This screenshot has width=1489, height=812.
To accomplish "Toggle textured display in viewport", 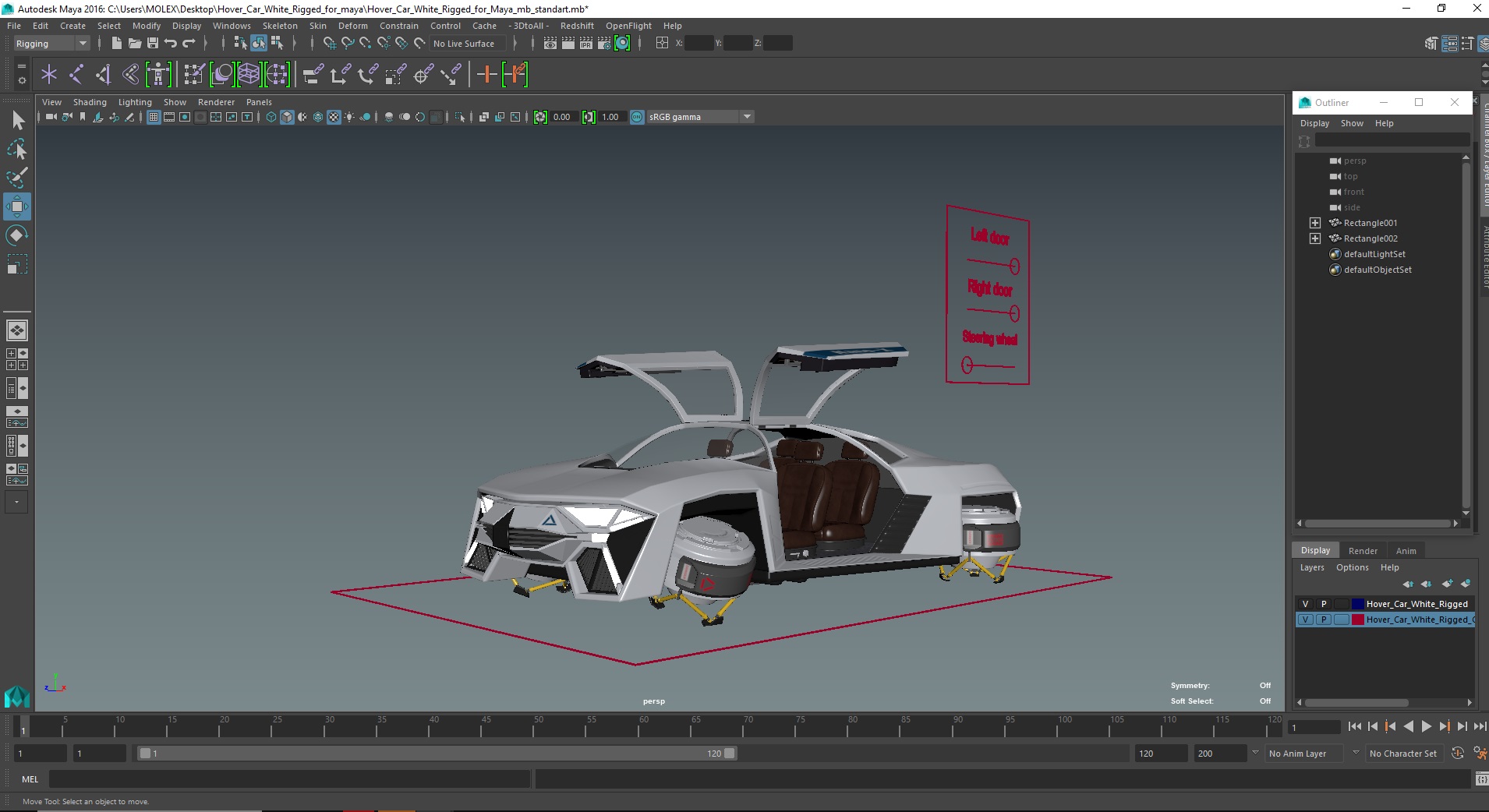I will click(x=334, y=117).
